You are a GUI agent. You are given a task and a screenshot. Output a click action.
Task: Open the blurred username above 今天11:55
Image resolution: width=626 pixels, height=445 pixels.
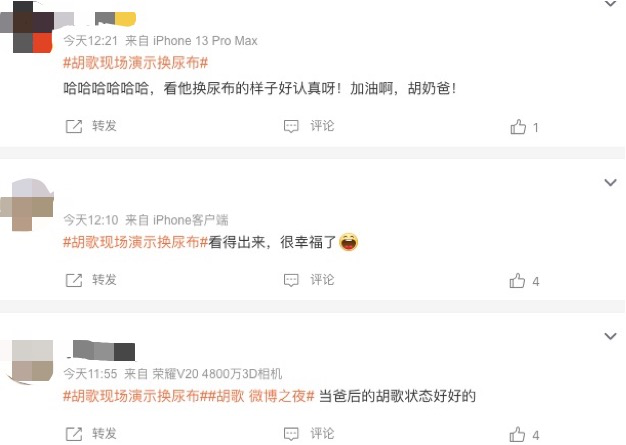(101, 351)
